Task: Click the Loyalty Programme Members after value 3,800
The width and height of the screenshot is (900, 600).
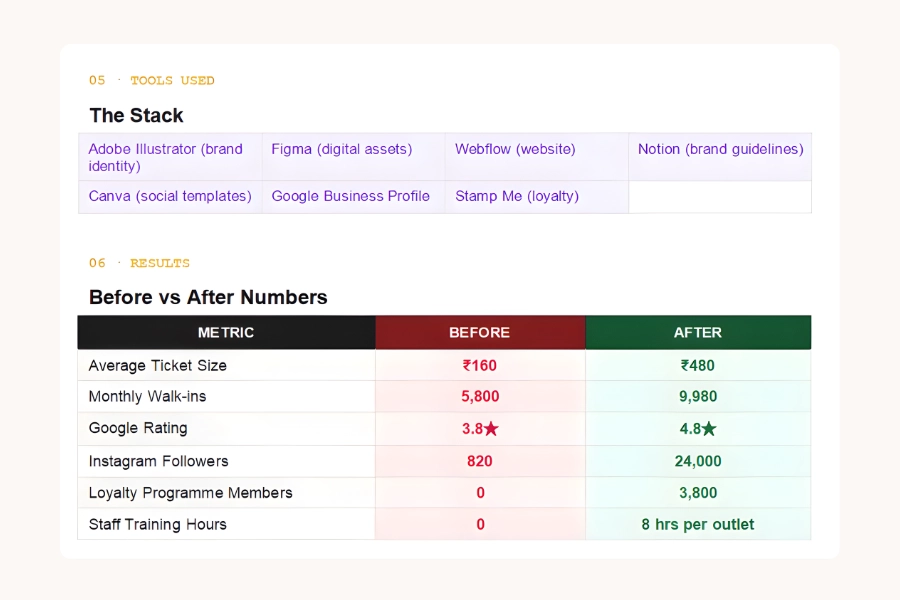Action: click(x=697, y=492)
